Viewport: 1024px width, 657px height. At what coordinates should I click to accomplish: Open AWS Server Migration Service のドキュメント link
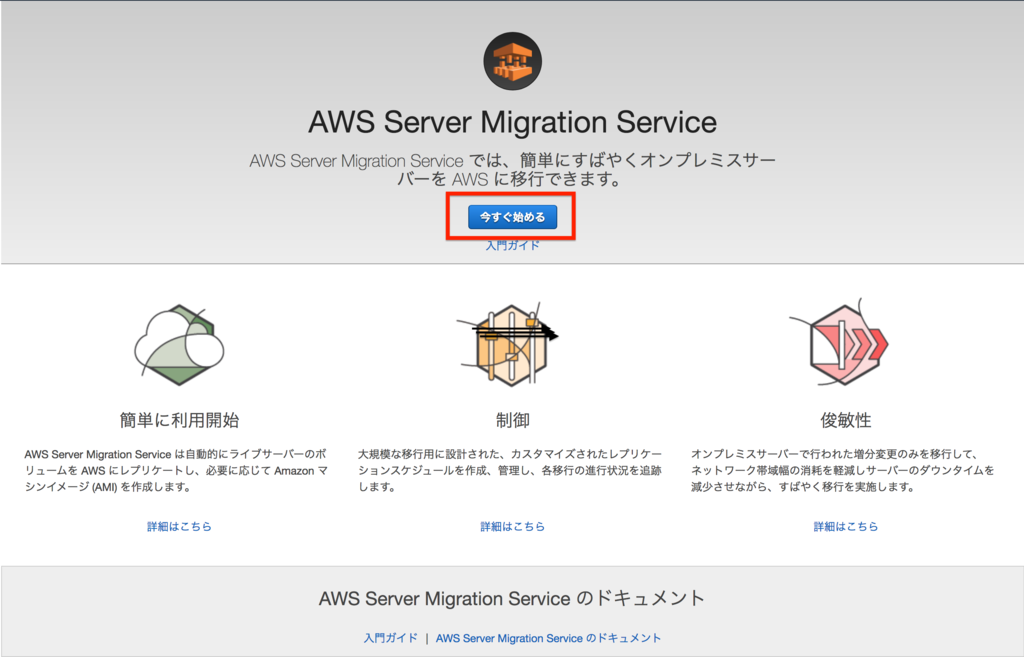tap(548, 638)
